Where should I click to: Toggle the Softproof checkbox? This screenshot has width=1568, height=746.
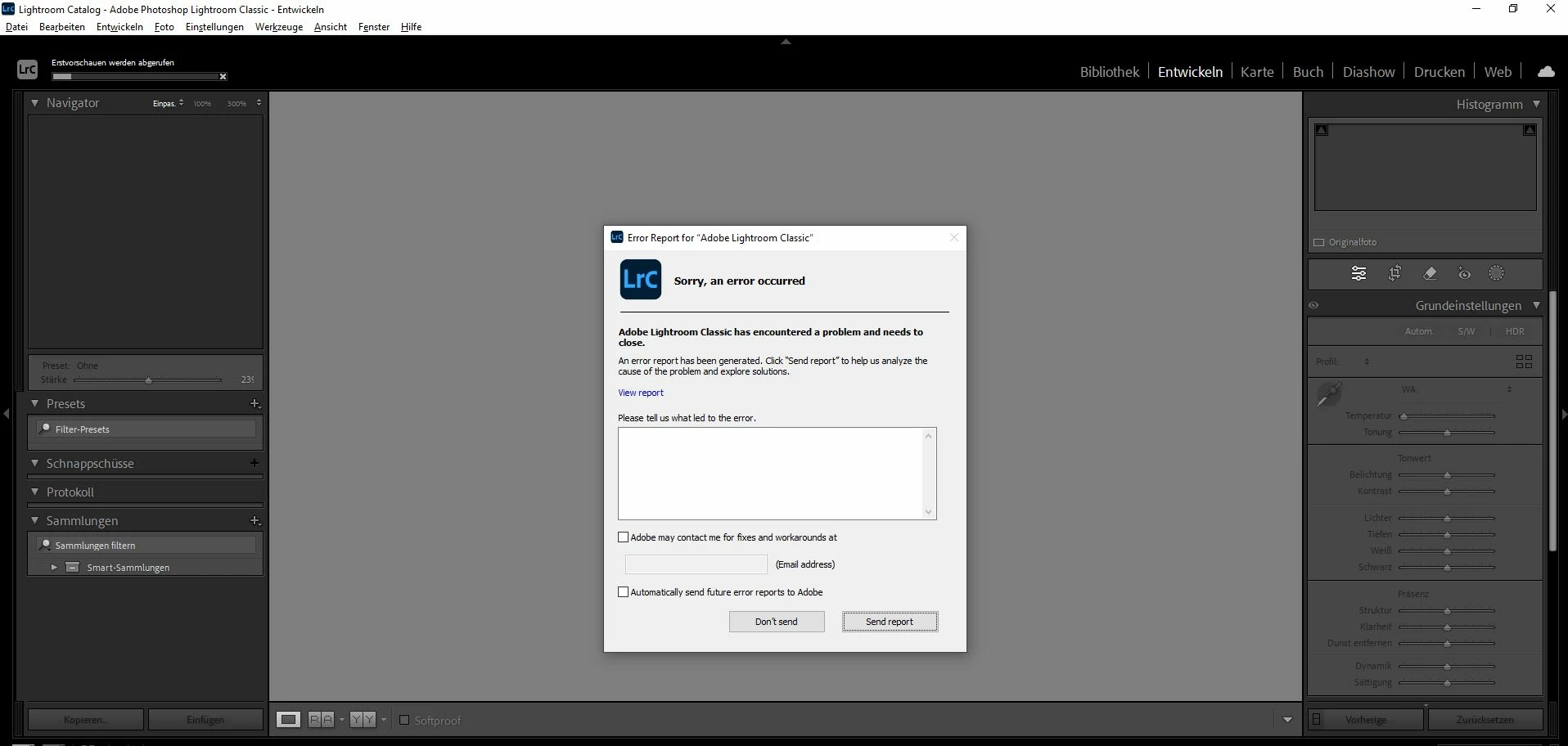(403, 720)
